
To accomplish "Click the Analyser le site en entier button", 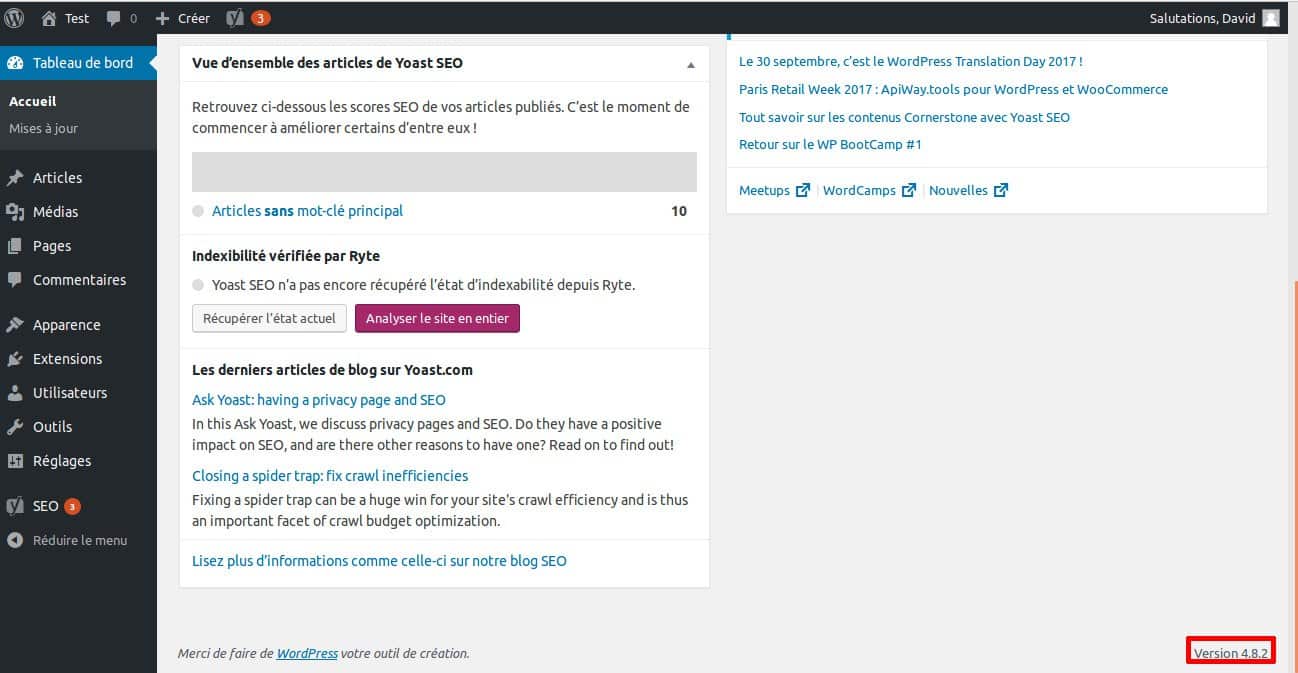I will [x=437, y=317].
